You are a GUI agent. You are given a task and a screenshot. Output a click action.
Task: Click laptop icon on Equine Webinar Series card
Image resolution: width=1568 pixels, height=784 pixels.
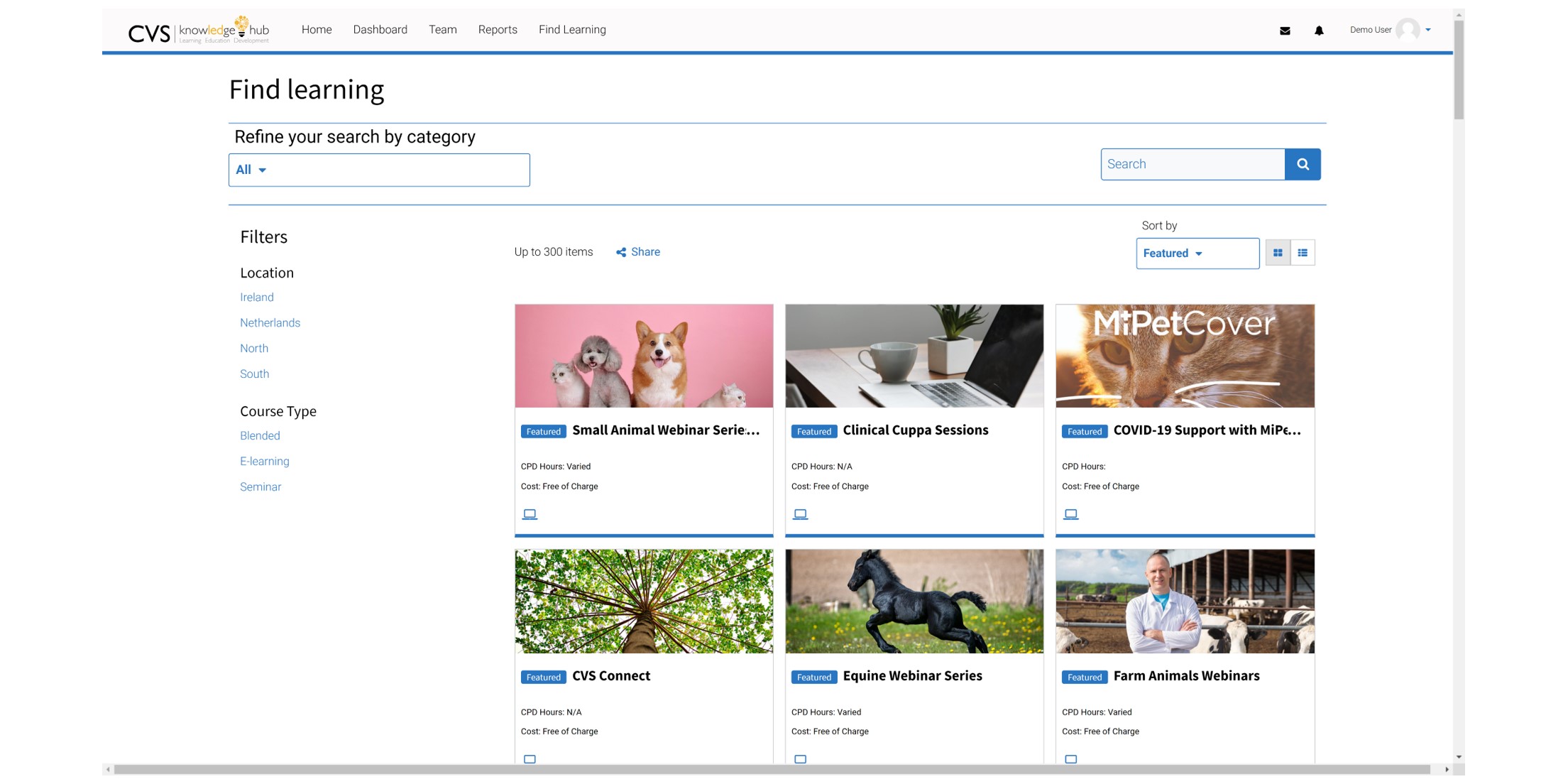click(800, 758)
